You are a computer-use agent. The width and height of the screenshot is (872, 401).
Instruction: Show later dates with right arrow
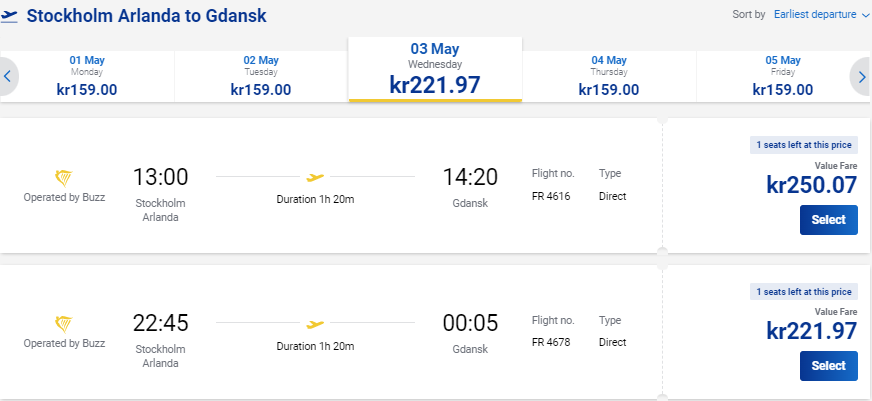click(861, 76)
